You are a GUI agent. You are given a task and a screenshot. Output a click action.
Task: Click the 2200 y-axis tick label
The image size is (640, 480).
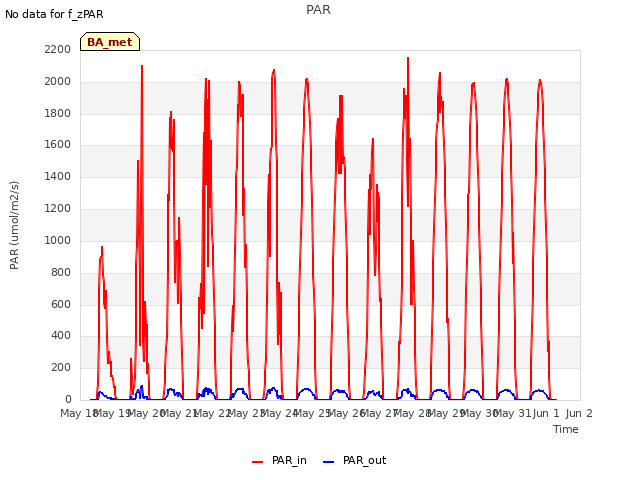tap(58, 50)
